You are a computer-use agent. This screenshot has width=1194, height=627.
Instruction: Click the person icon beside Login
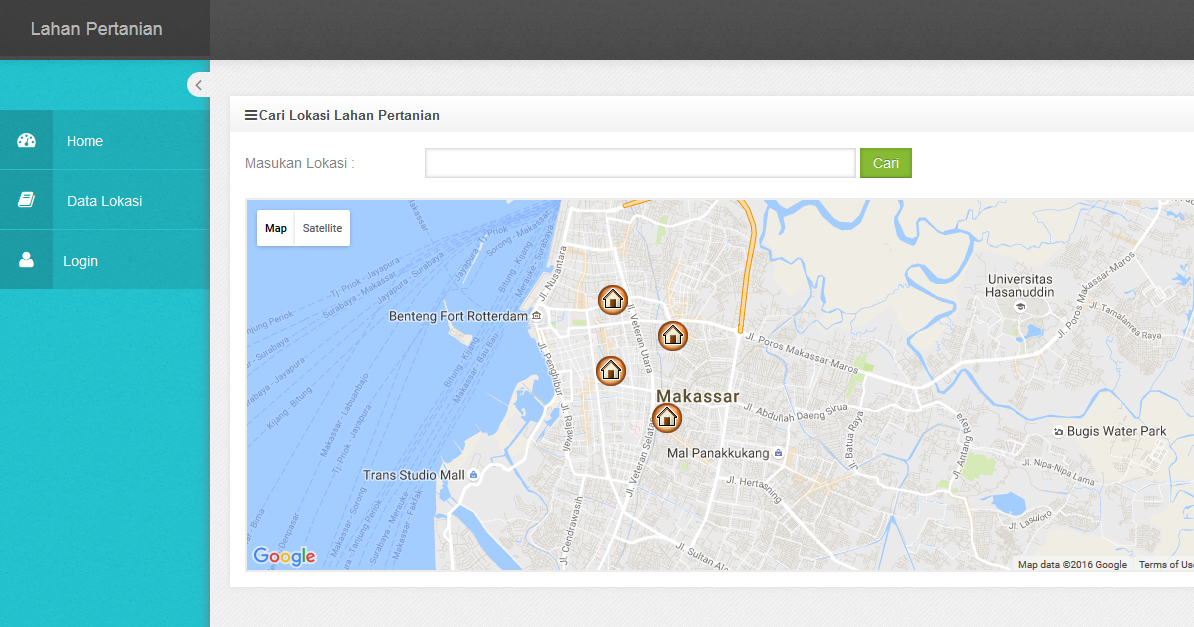[x=26, y=260]
